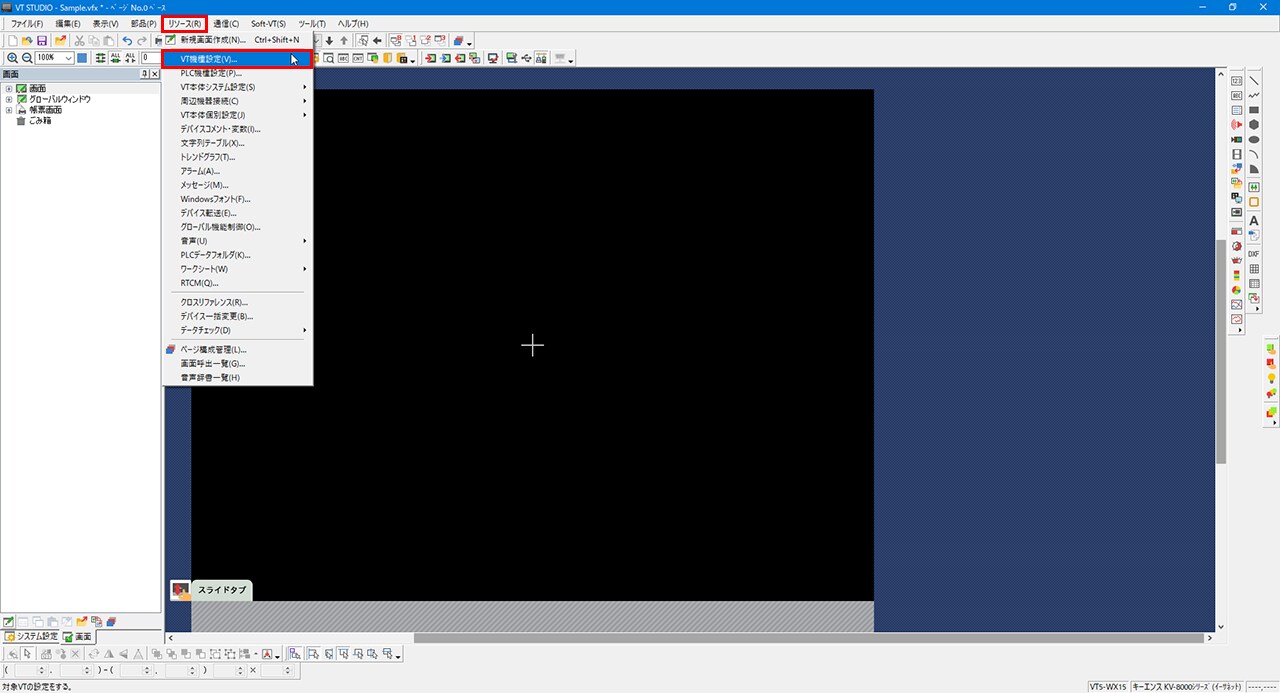The height and width of the screenshot is (693, 1280).
Task: Select the filled ellipse shape tool
Action: coord(1254,140)
